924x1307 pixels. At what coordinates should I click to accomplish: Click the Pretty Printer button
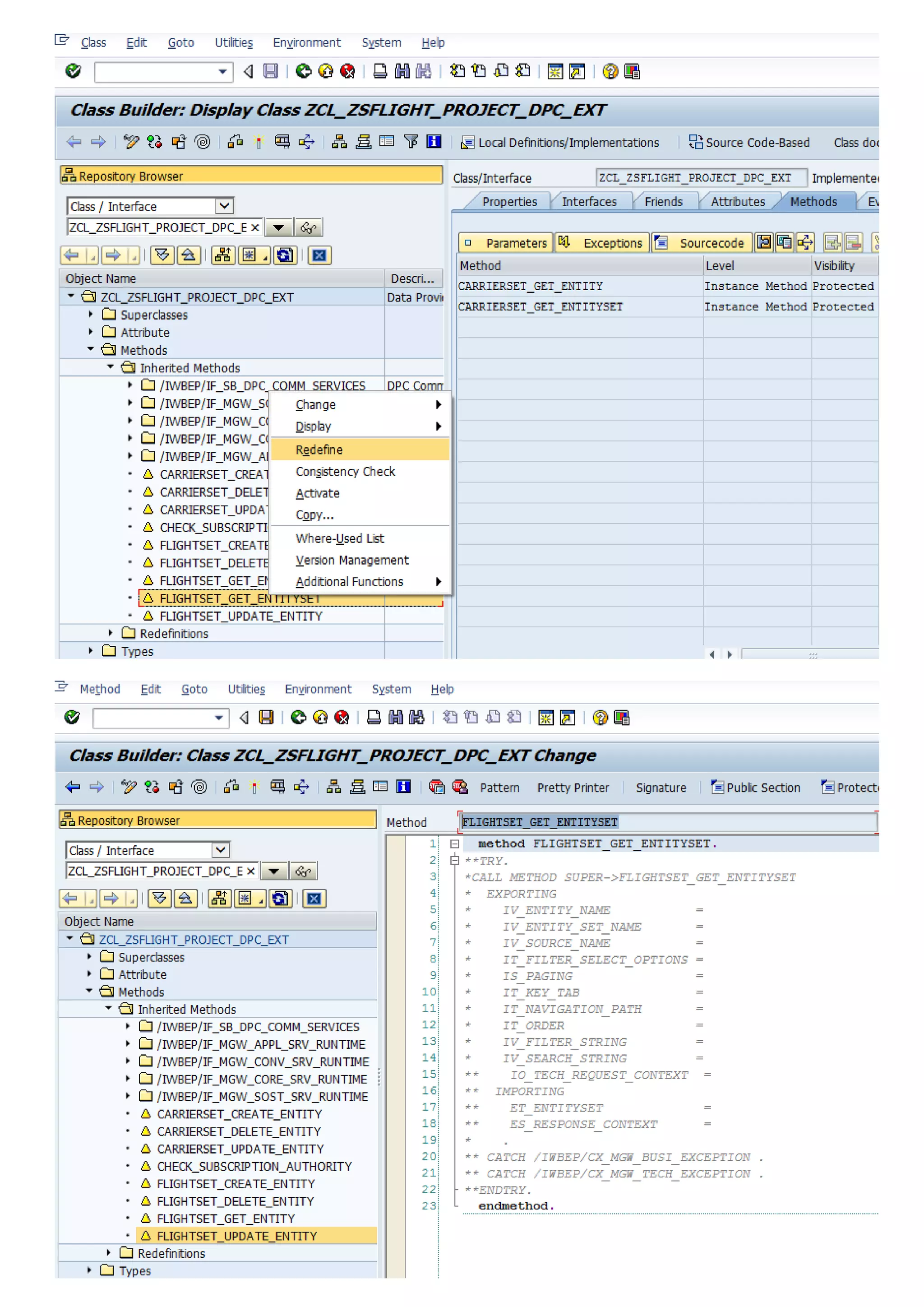click(x=573, y=788)
